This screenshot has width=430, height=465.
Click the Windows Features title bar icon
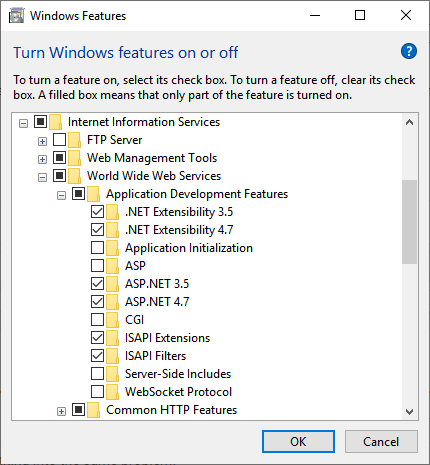point(17,16)
